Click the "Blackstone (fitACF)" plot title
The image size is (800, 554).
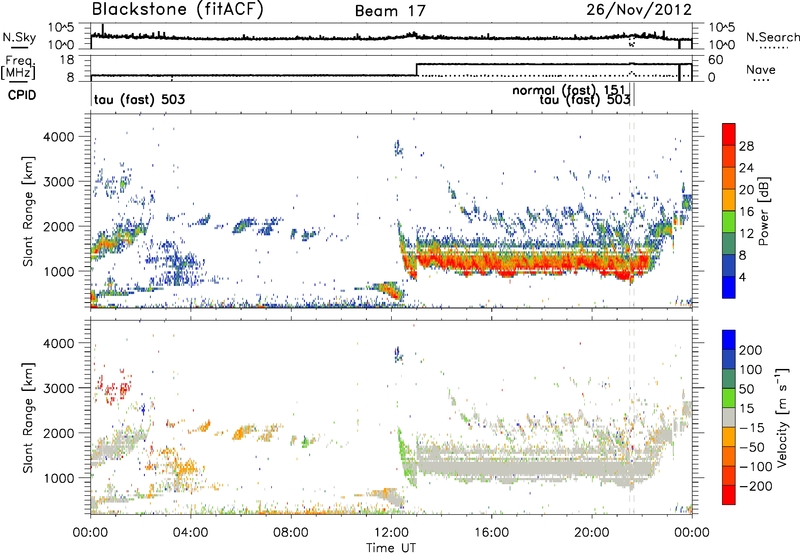[x=178, y=9]
